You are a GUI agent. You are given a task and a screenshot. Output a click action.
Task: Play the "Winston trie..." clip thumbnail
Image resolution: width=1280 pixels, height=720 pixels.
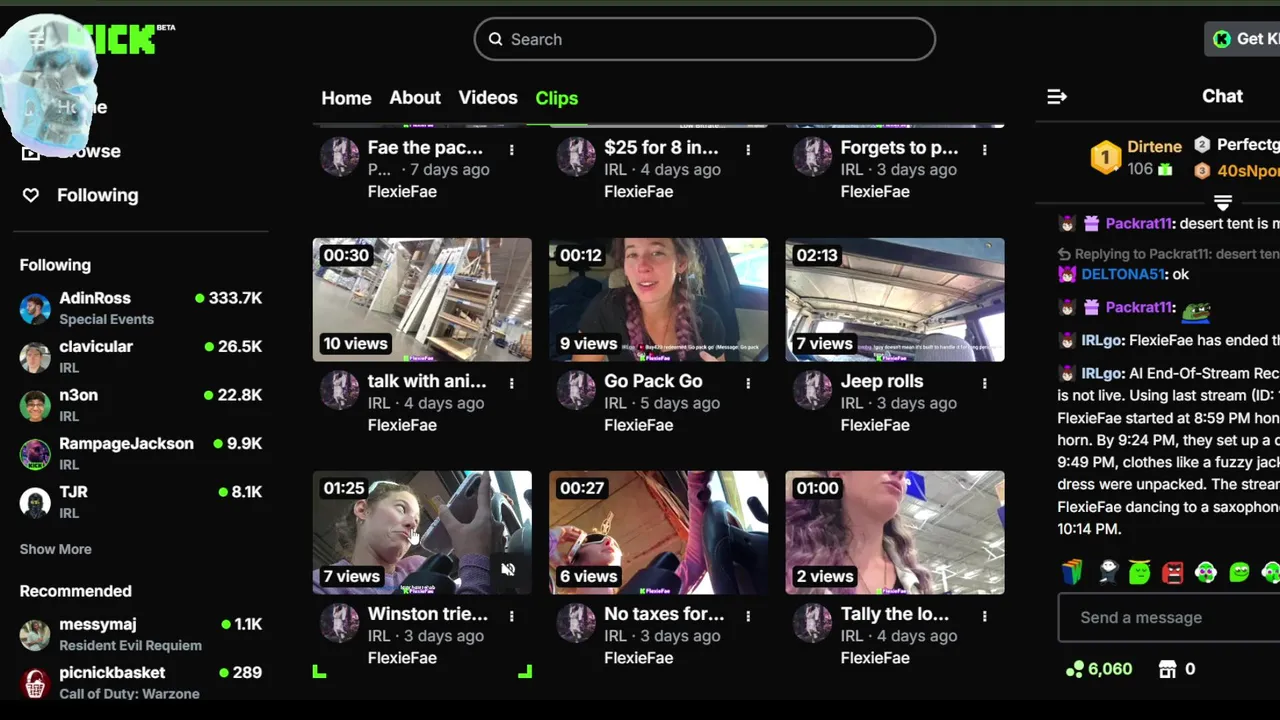422,532
